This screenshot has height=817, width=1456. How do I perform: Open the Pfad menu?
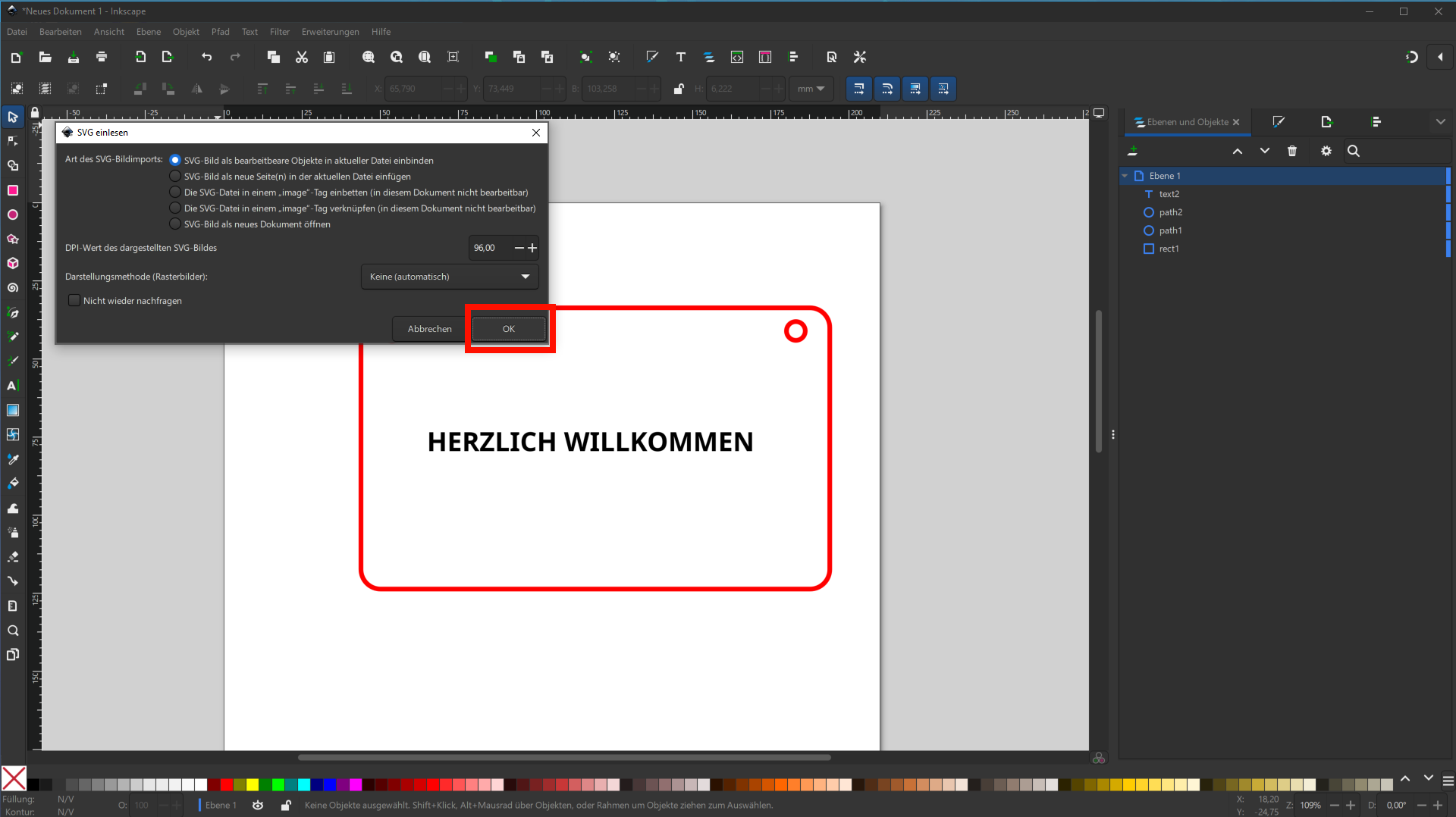click(x=221, y=32)
